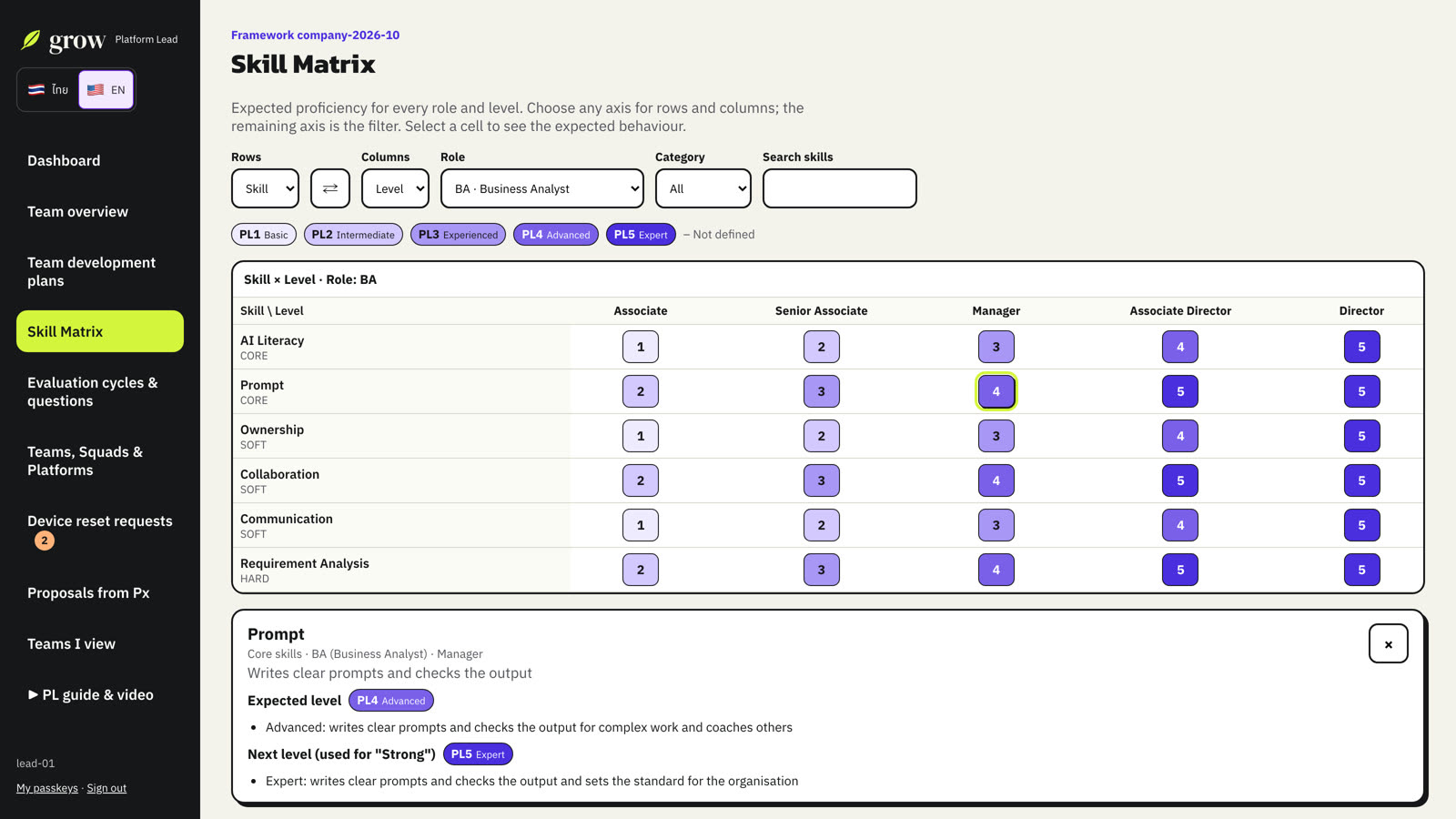Click the PL5 Expert legend chip
Image resolution: width=1456 pixels, height=819 pixels.
[641, 235]
